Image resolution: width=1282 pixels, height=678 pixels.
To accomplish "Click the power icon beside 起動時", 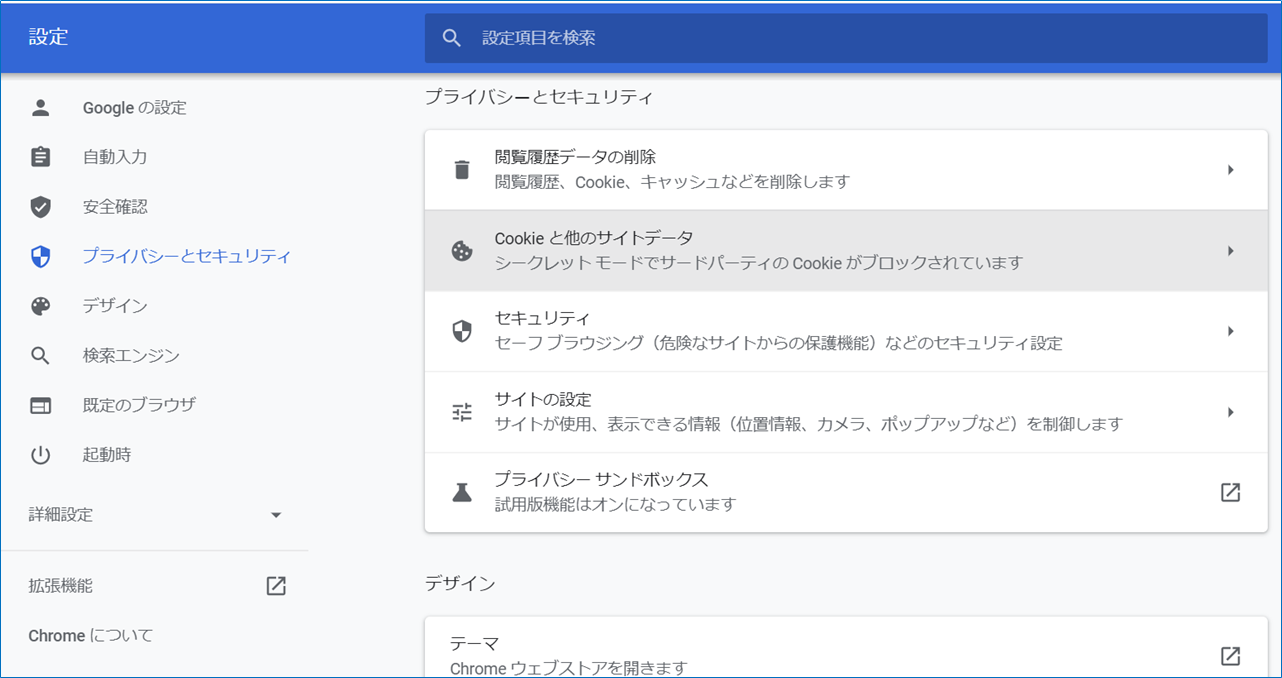I will click(40, 455).
